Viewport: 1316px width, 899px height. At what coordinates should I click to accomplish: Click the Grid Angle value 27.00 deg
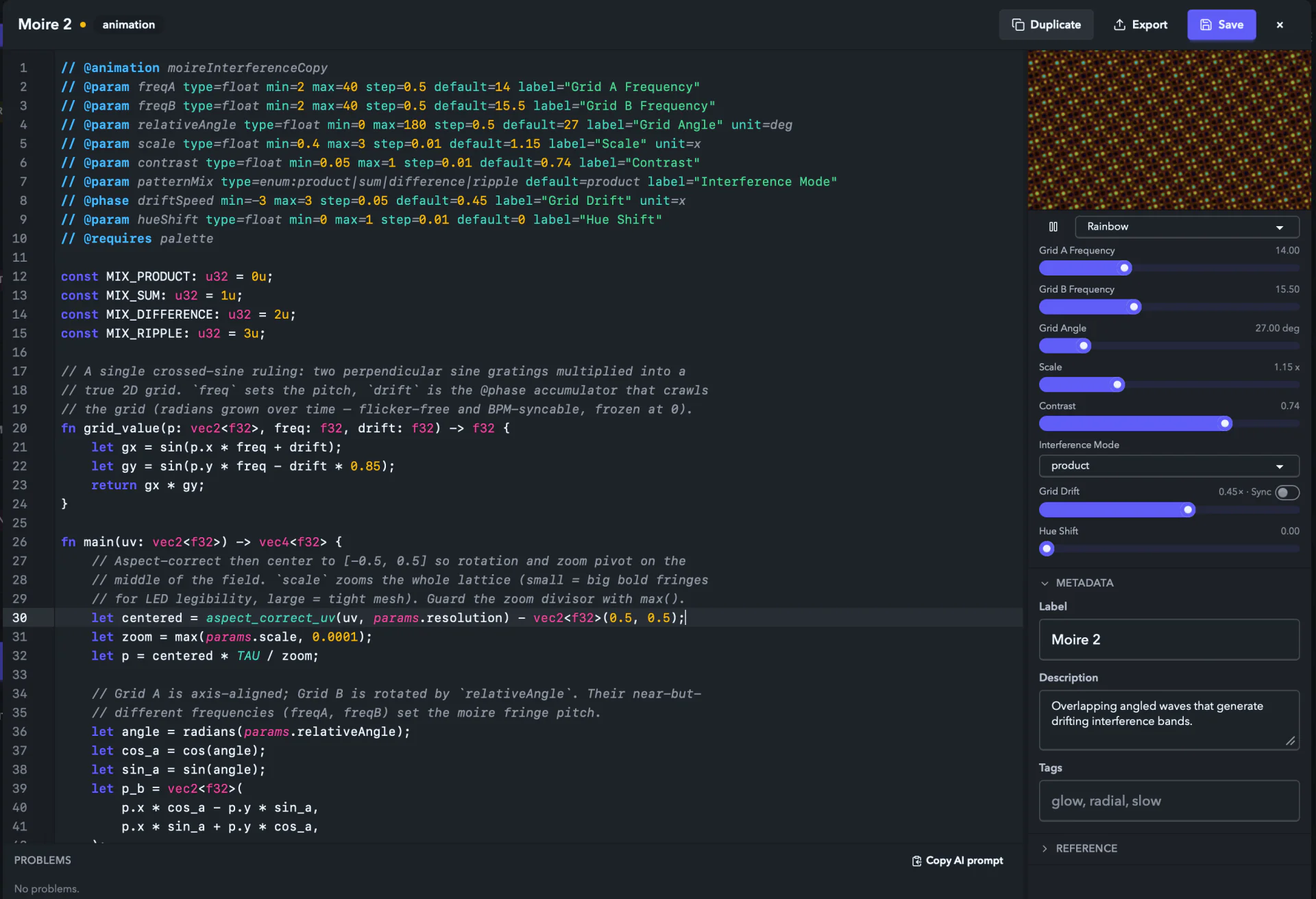[x=1277, y=328]
